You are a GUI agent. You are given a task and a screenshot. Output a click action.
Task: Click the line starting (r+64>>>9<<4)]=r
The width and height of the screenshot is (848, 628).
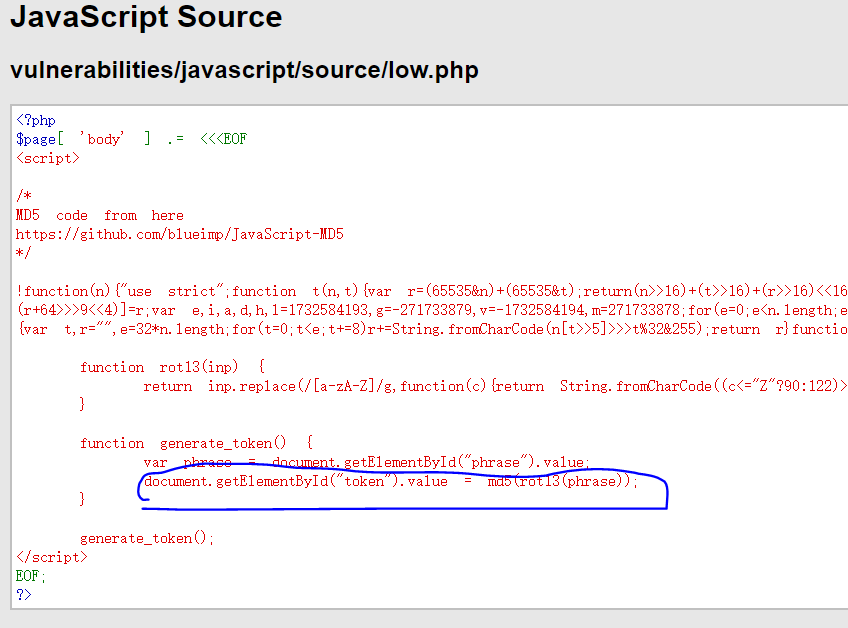[432, 310]
